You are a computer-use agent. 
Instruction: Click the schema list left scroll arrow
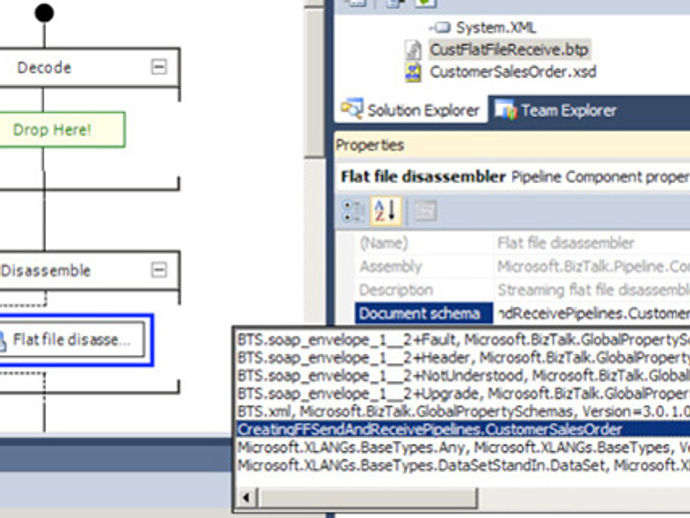point(246,498)
